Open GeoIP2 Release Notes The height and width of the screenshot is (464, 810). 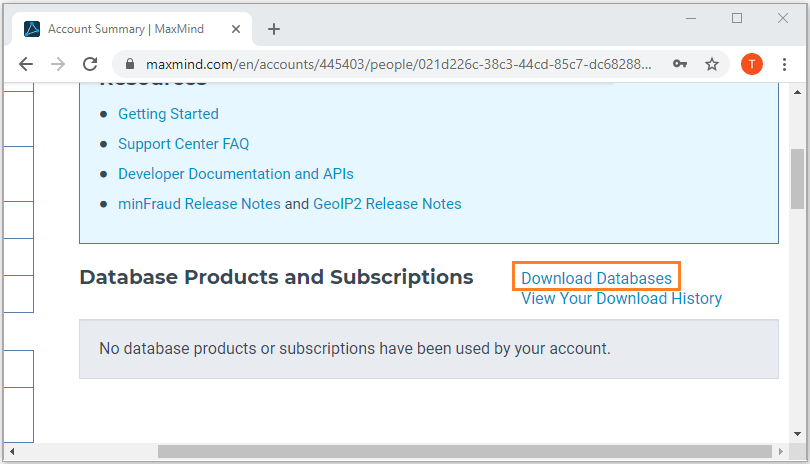click(x=387, y=204)
